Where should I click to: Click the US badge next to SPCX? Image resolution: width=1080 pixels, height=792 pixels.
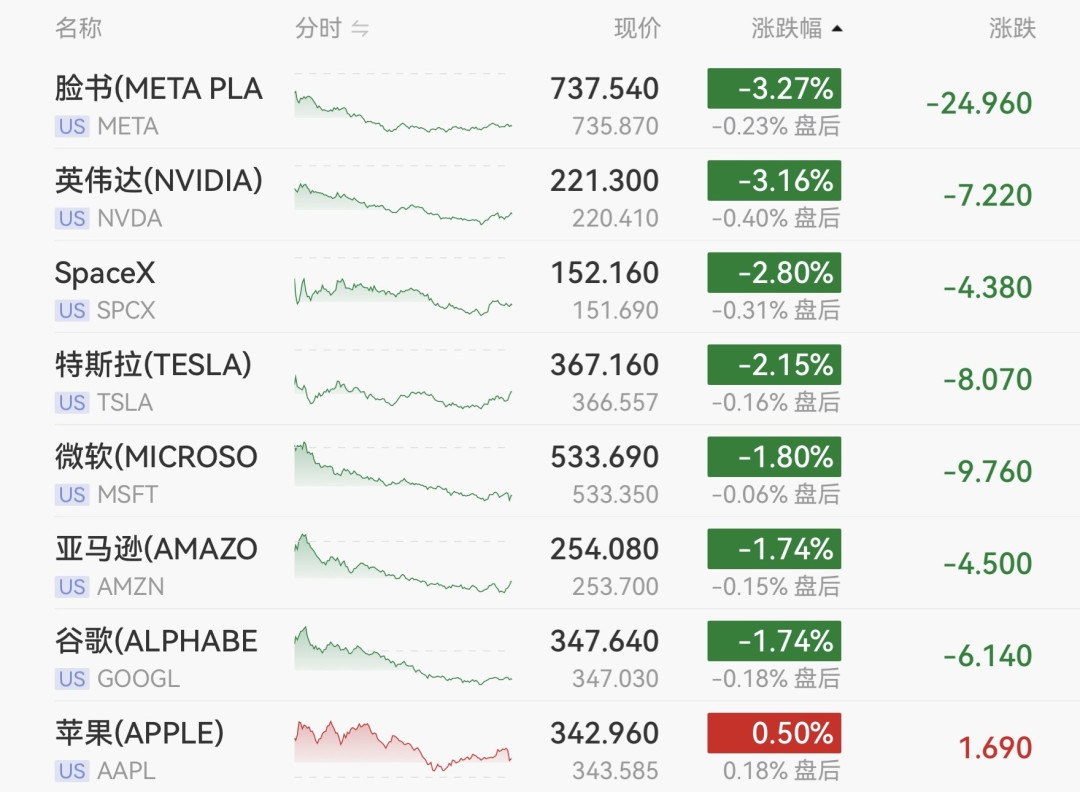coord(72,311)
